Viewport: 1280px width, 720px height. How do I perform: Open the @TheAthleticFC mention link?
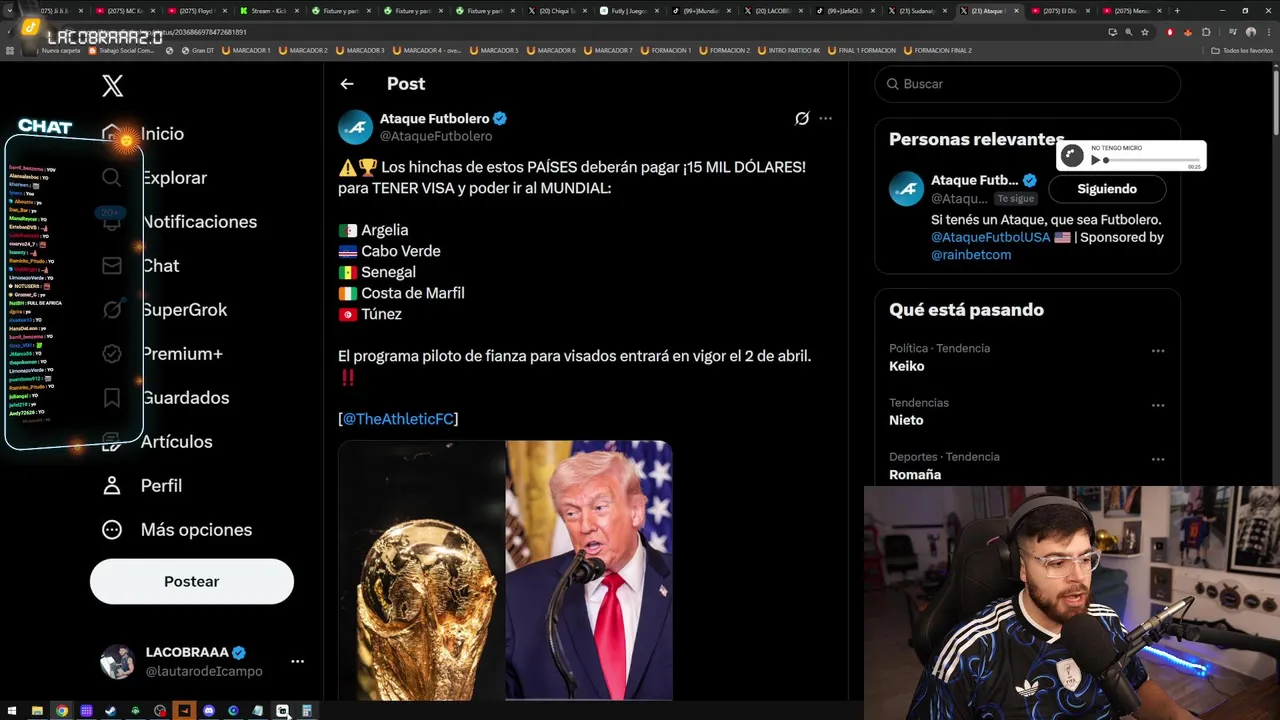(398, 419)
